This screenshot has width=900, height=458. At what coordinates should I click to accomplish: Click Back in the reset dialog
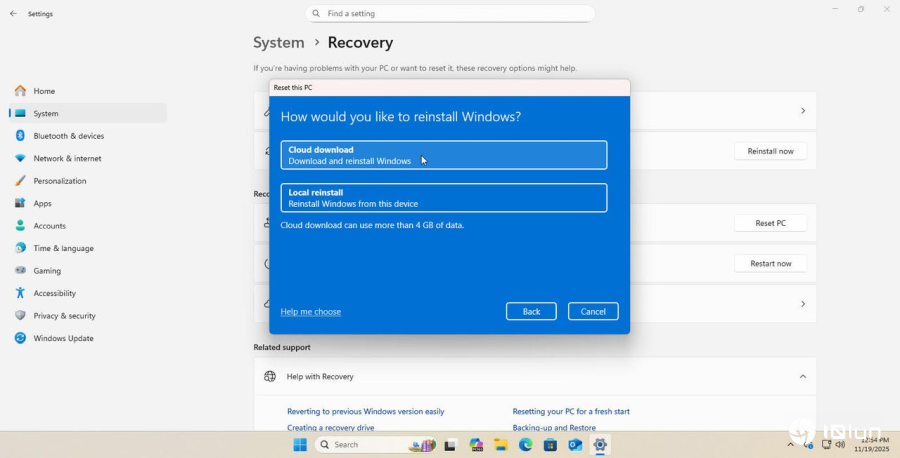531,311
